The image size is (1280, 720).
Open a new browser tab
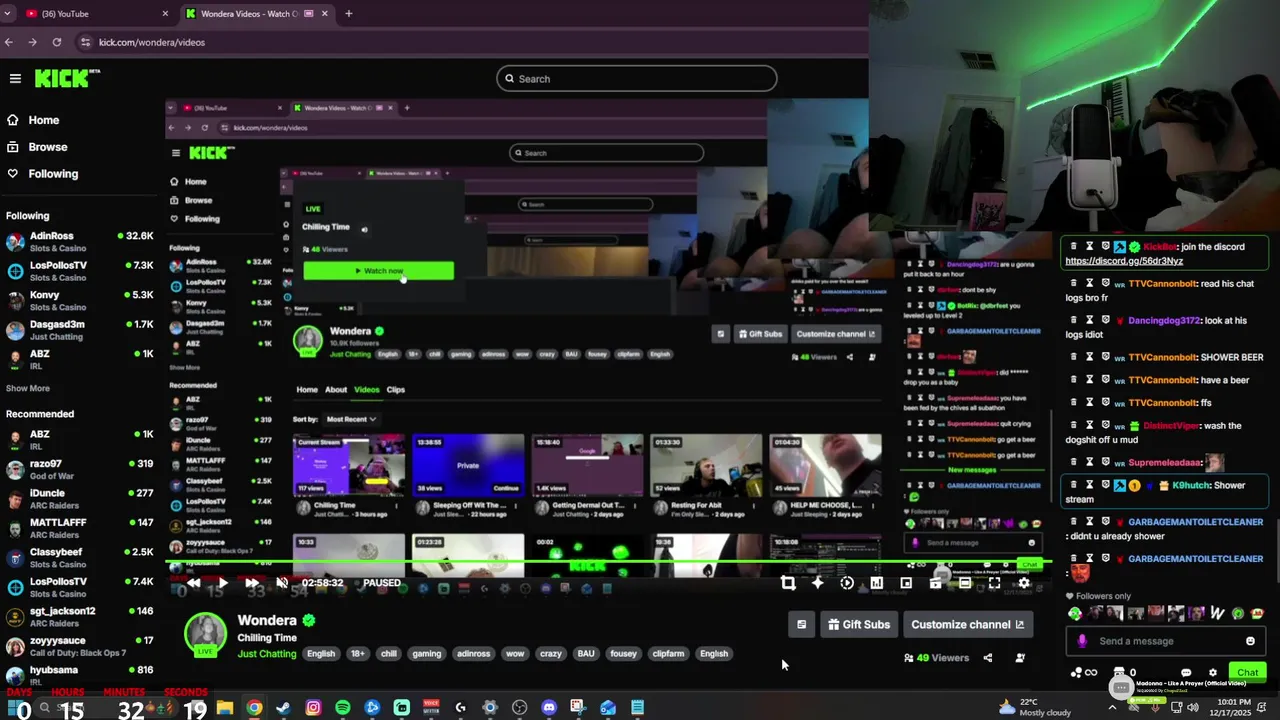(x=348, y=14)
